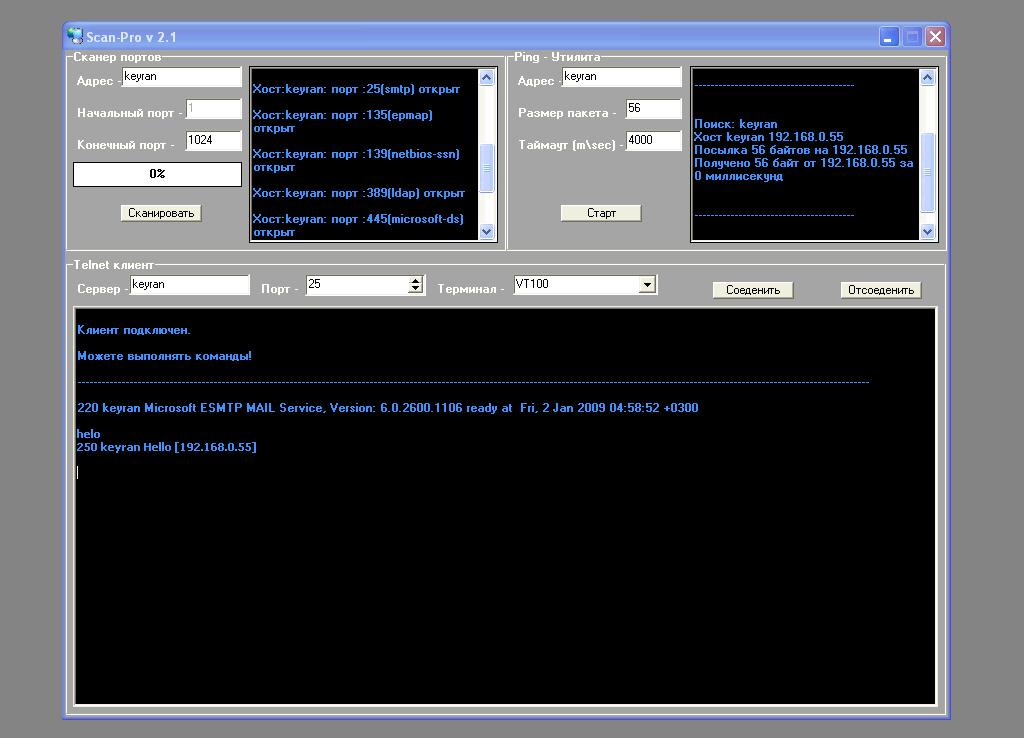Click scroll-up arrow in ping output
This screenshot has height=738, width=1024.
(927, 77)
